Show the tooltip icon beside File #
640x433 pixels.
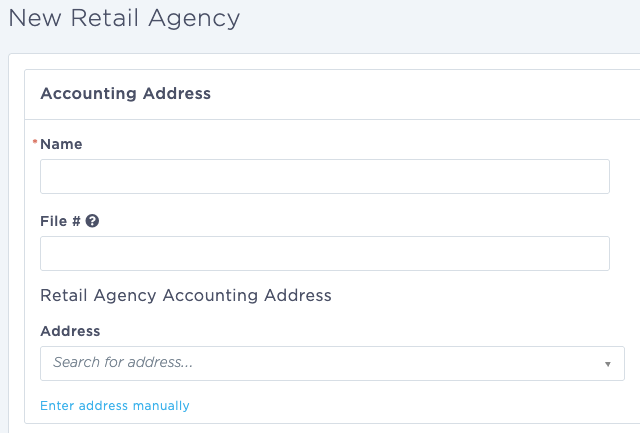(x=92, y=221)
